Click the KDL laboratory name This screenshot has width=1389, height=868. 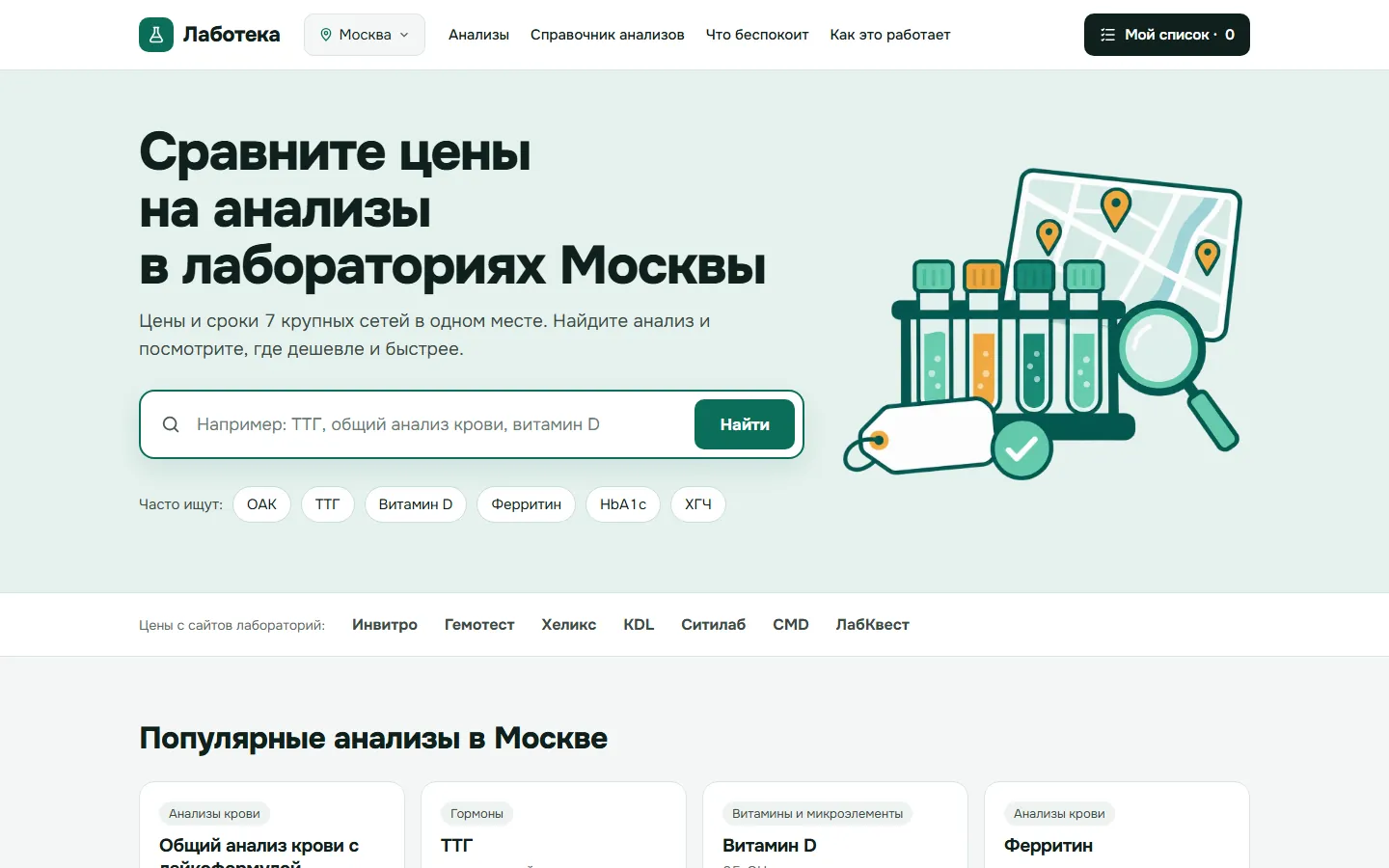(x=639, y=625)
